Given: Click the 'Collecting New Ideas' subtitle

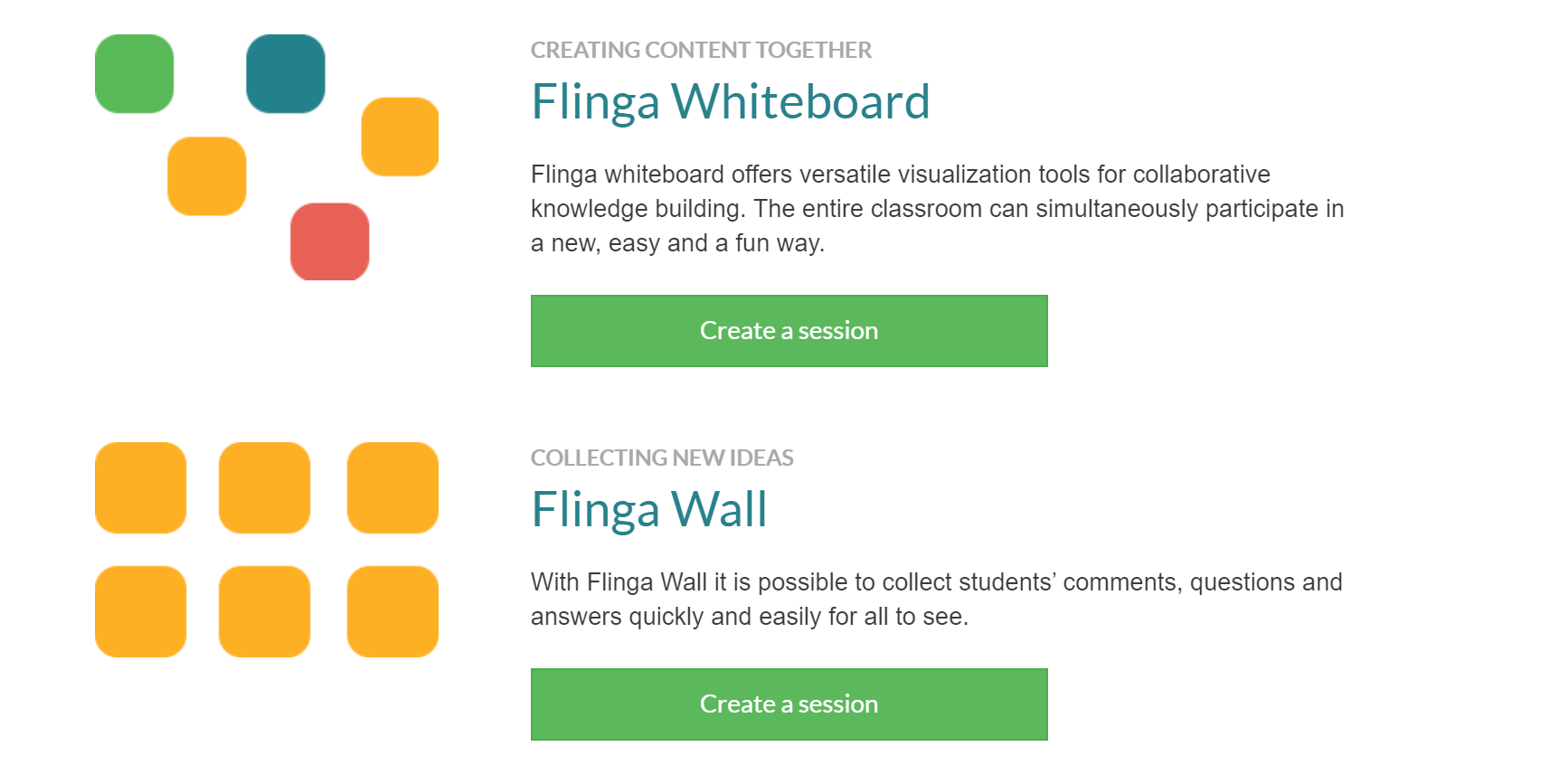Looking at the screenshot, I should click(662, 458).
